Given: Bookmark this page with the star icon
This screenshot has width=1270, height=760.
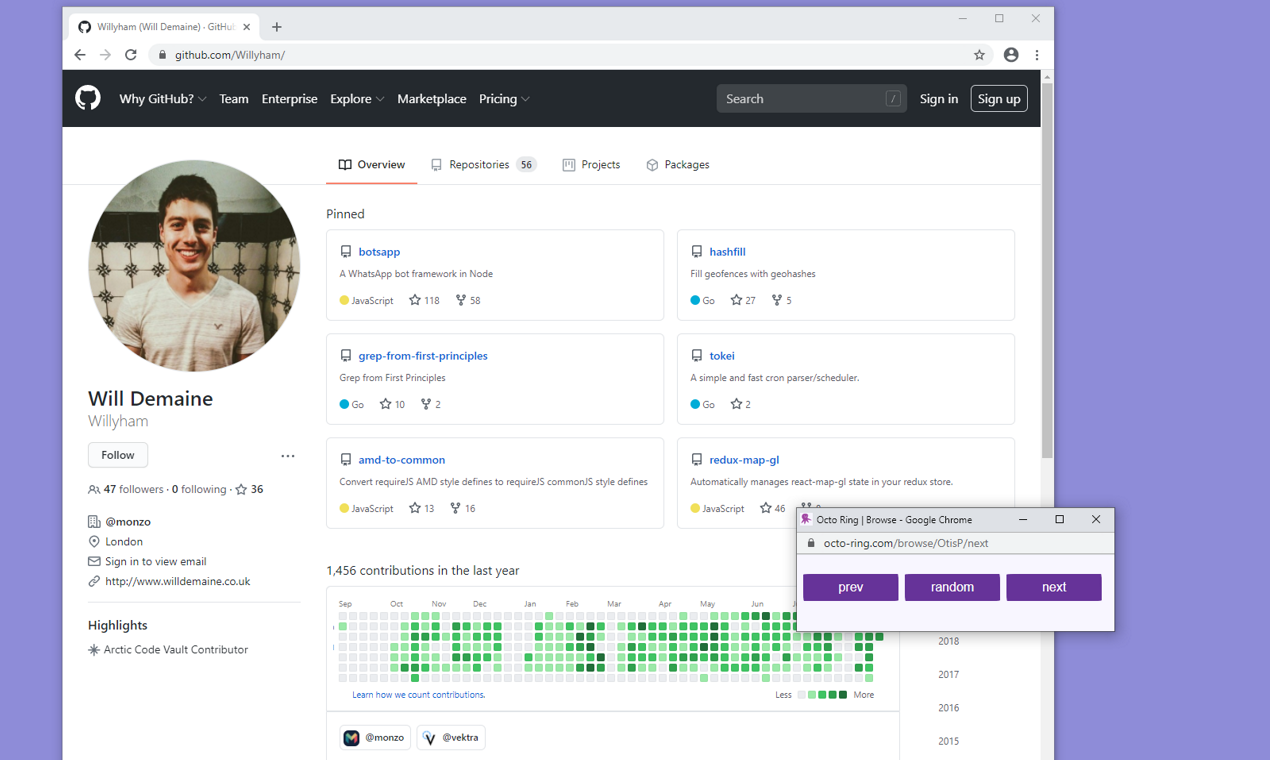Looking at the screenshot, I should pyautogui.click(x=979, y=55).
